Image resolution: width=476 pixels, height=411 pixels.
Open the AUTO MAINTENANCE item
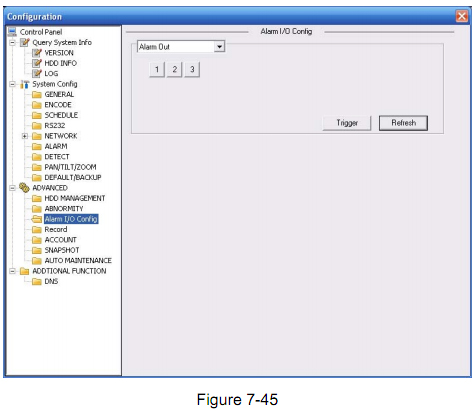(78, 261)
